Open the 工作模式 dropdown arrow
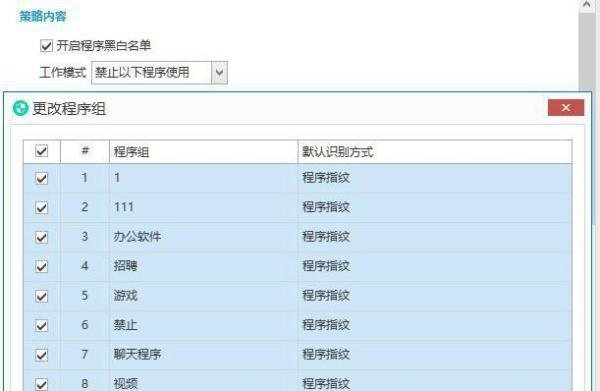Viewport: 600px width, 391px height. click(x=220, y=72)
